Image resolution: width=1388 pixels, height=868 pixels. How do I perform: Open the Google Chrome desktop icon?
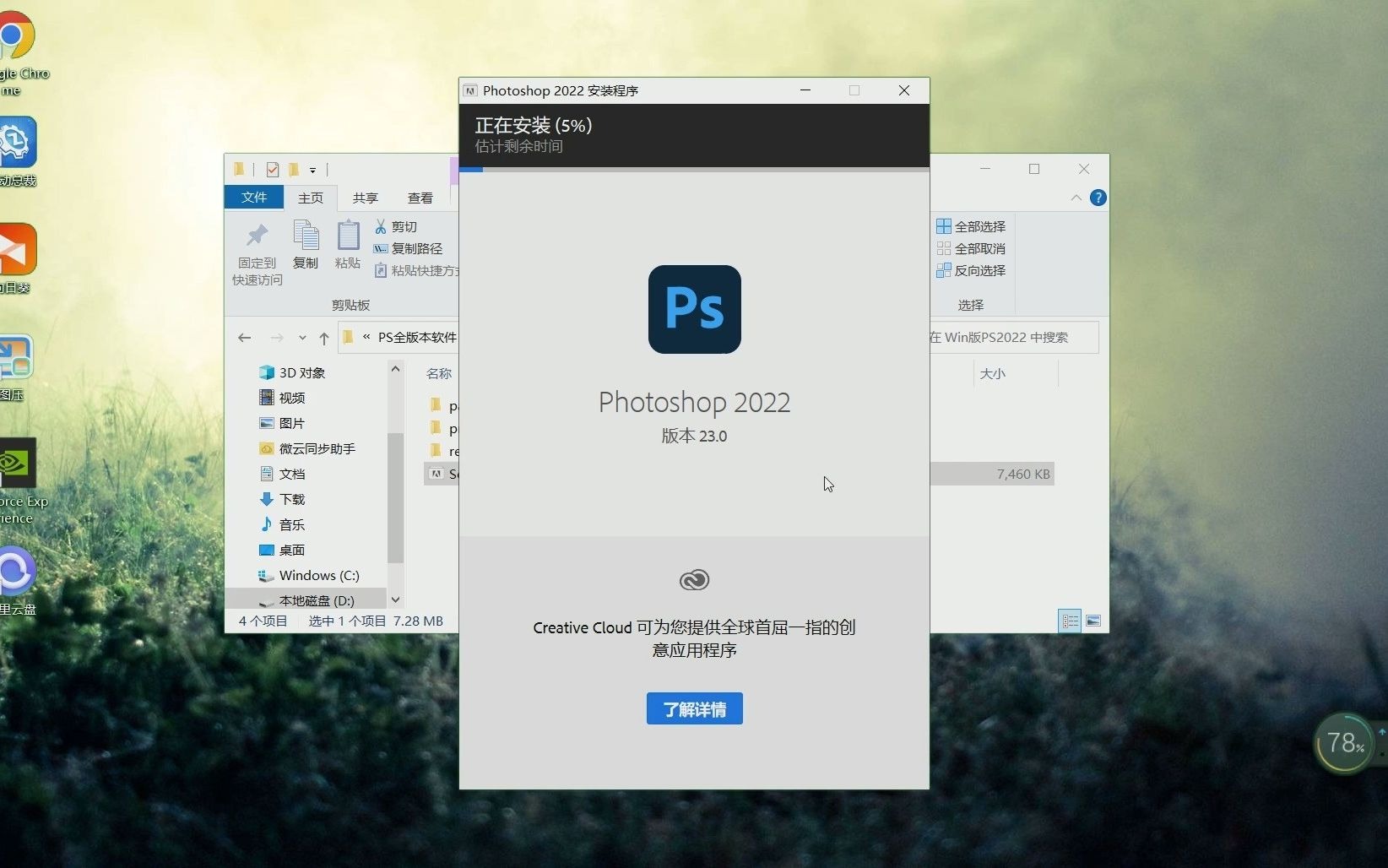coord(17,51)
